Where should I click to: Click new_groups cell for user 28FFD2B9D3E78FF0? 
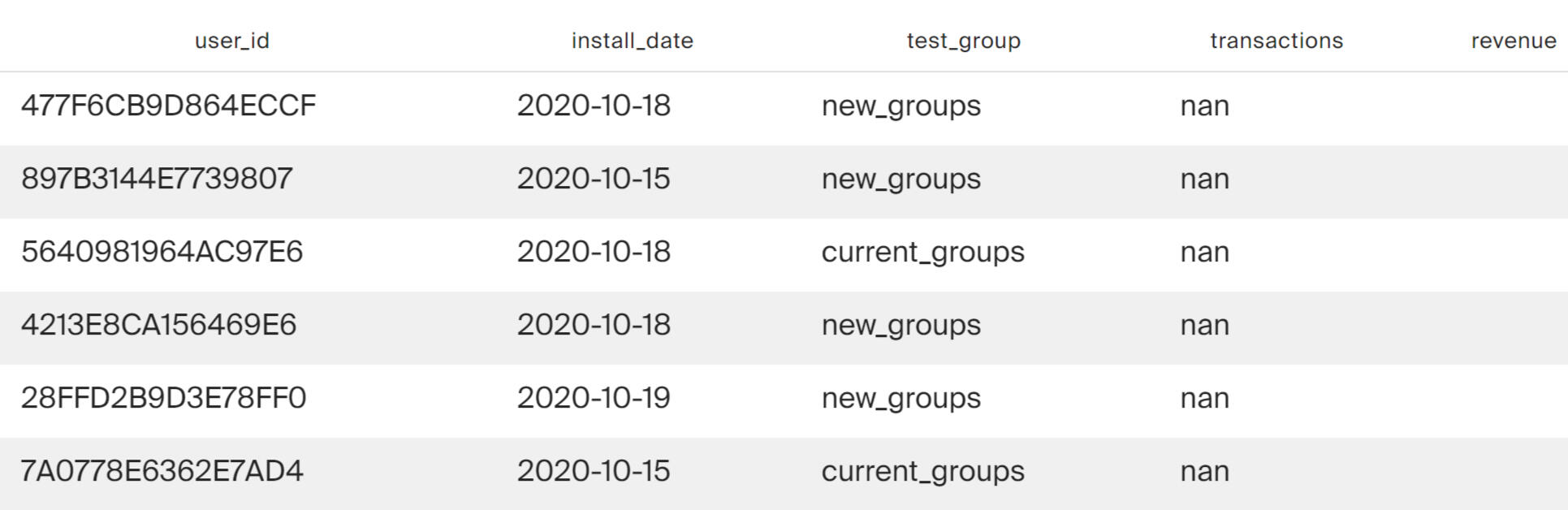(x=901, y=398)
